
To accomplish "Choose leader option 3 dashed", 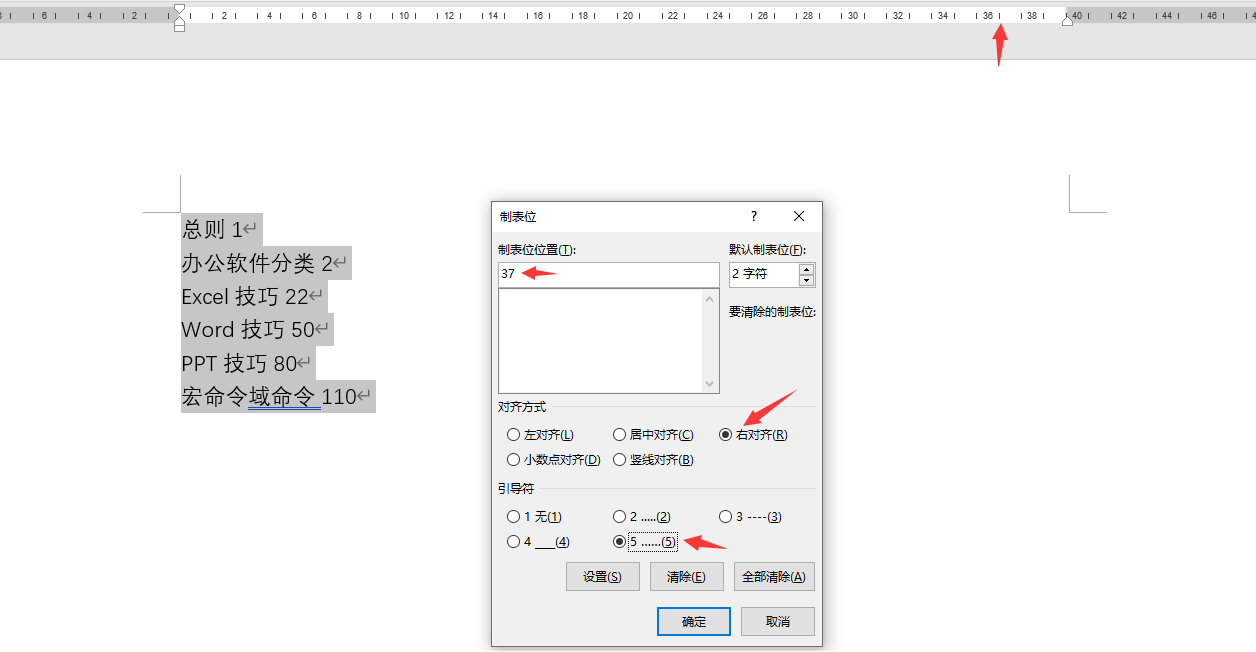I will pos(726,517).
